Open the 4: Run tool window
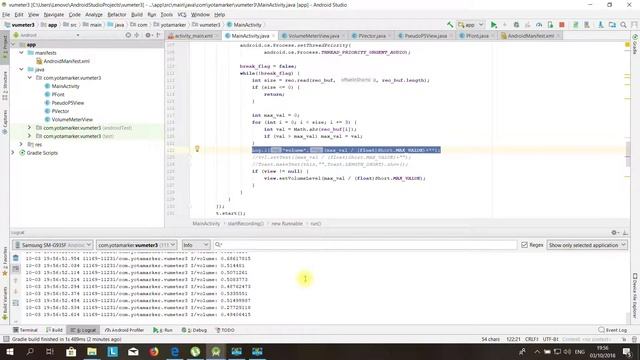640x360 pixels. pos(163,330)
